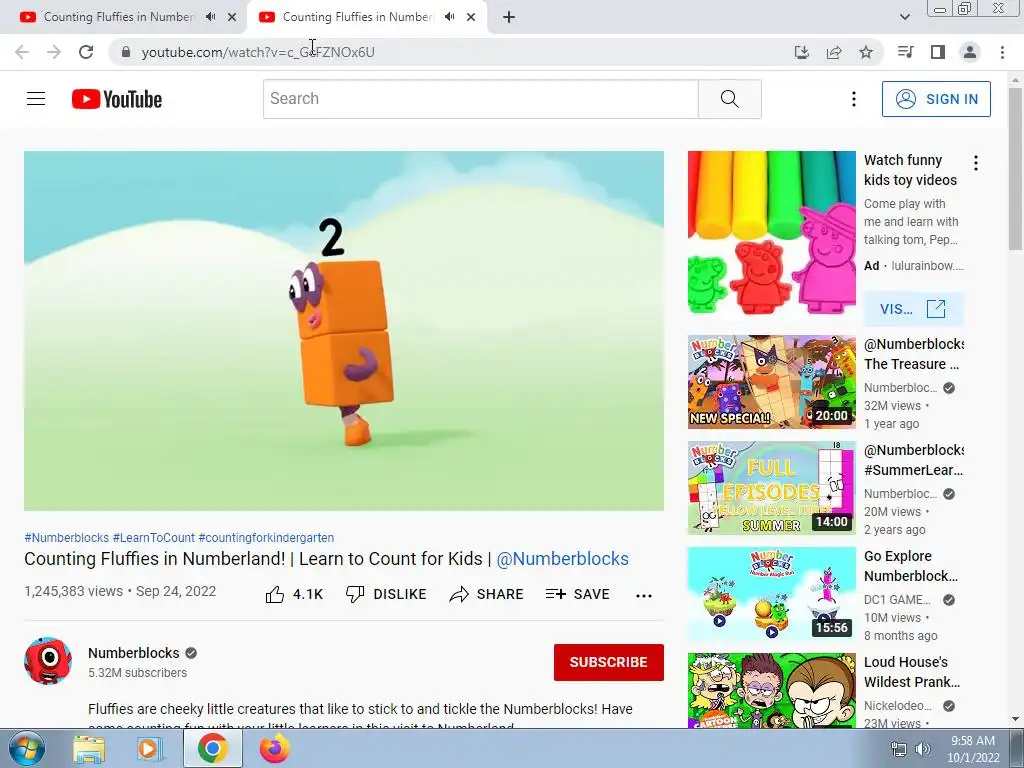Open 'Go Explore Numberblocks' video title

[911, 566]
